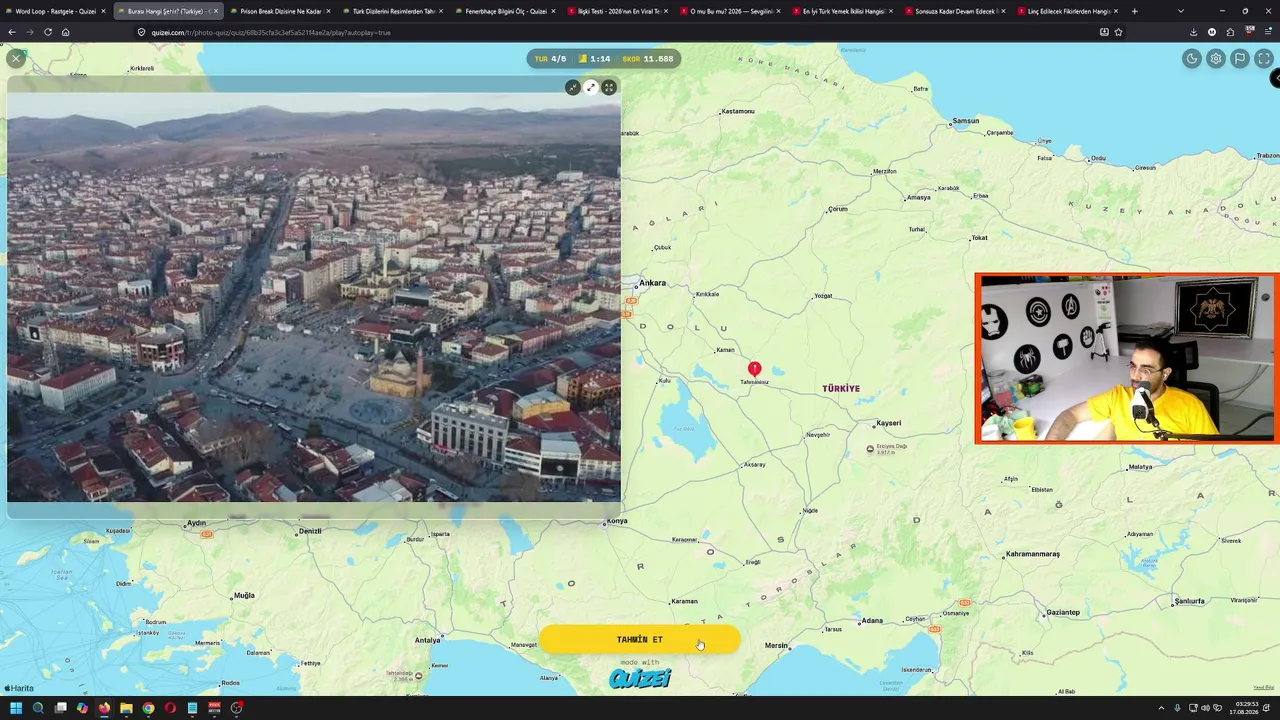Toggle dark mode moon icon
This screenshot has height=720, width=1280.
coord(1192,59)
